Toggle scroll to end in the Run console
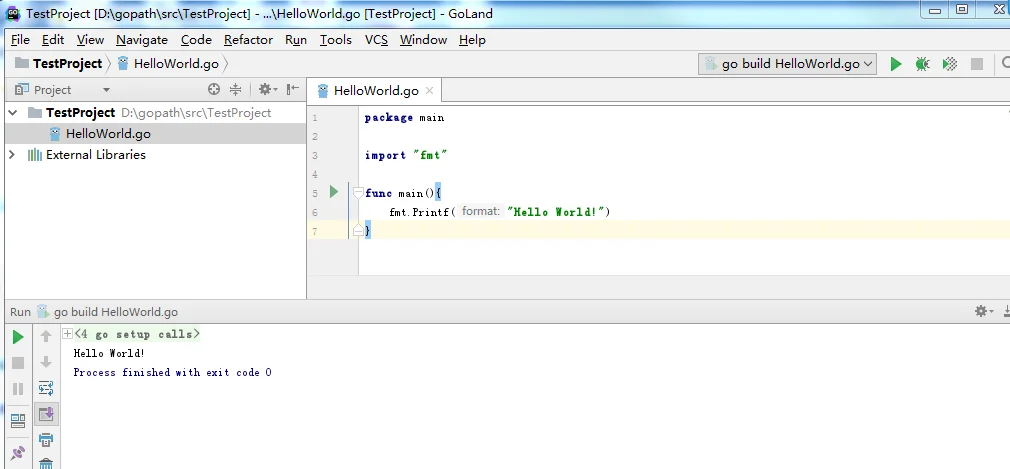Viewport: 1010px width, 469px height. coord(46,413)
